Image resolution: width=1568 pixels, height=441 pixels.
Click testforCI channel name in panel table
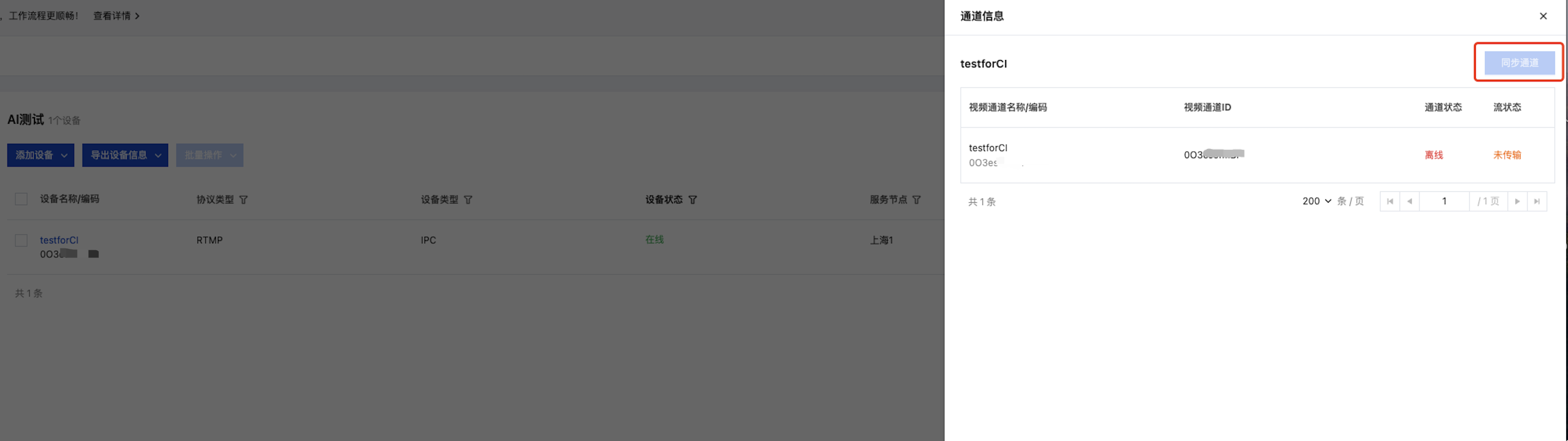988,148
